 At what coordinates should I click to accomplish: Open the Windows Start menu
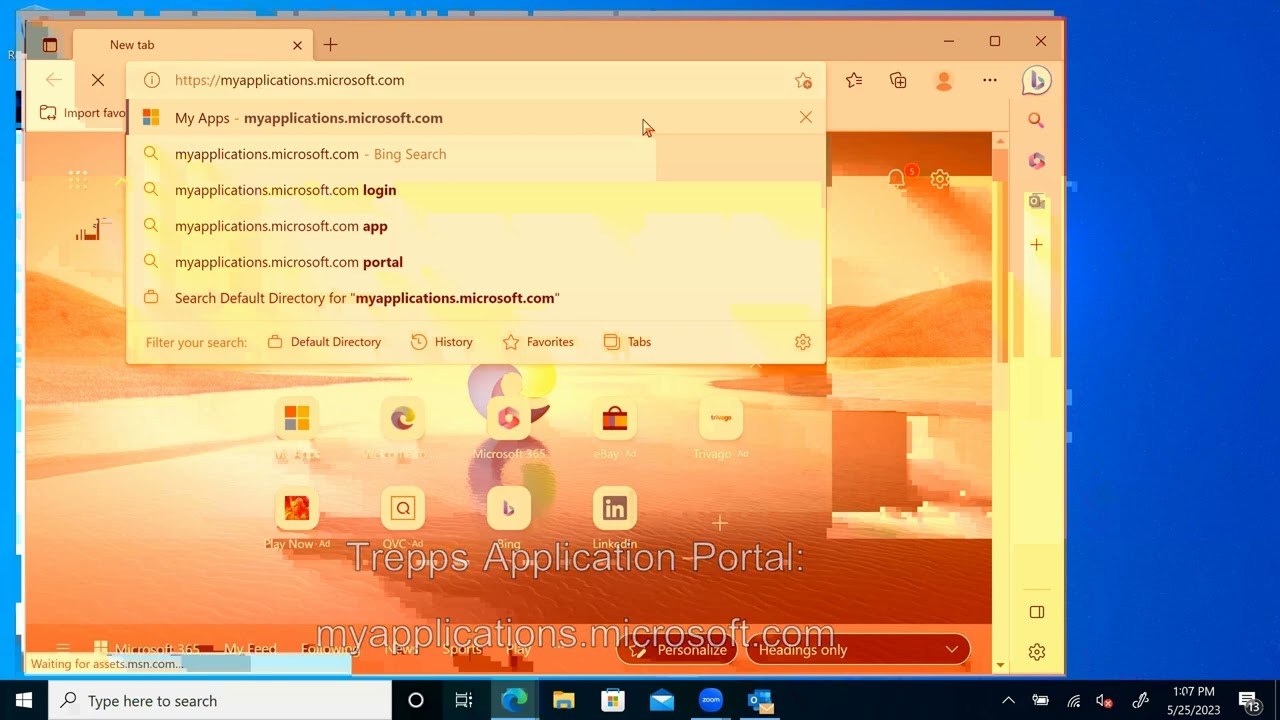pyautogui.click(x=24, y=700)
